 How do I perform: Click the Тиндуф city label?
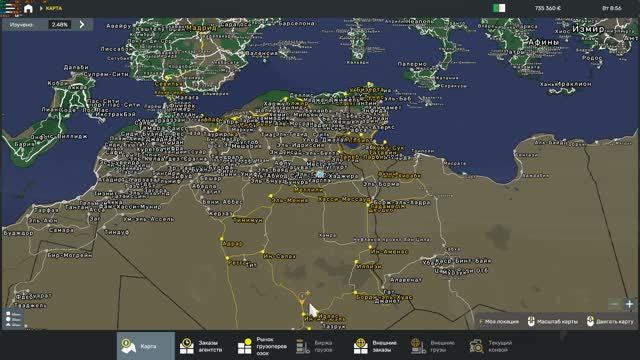click(117, 232)
